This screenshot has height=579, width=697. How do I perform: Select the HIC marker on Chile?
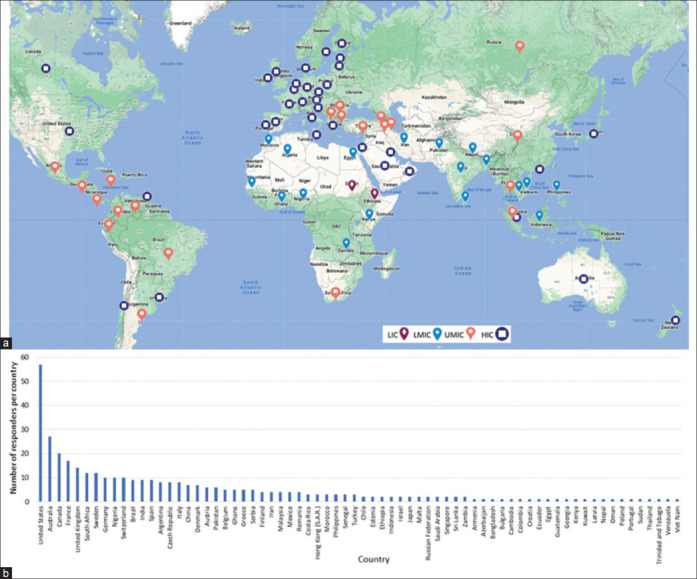pyautogui.click(x=124, y=305)
